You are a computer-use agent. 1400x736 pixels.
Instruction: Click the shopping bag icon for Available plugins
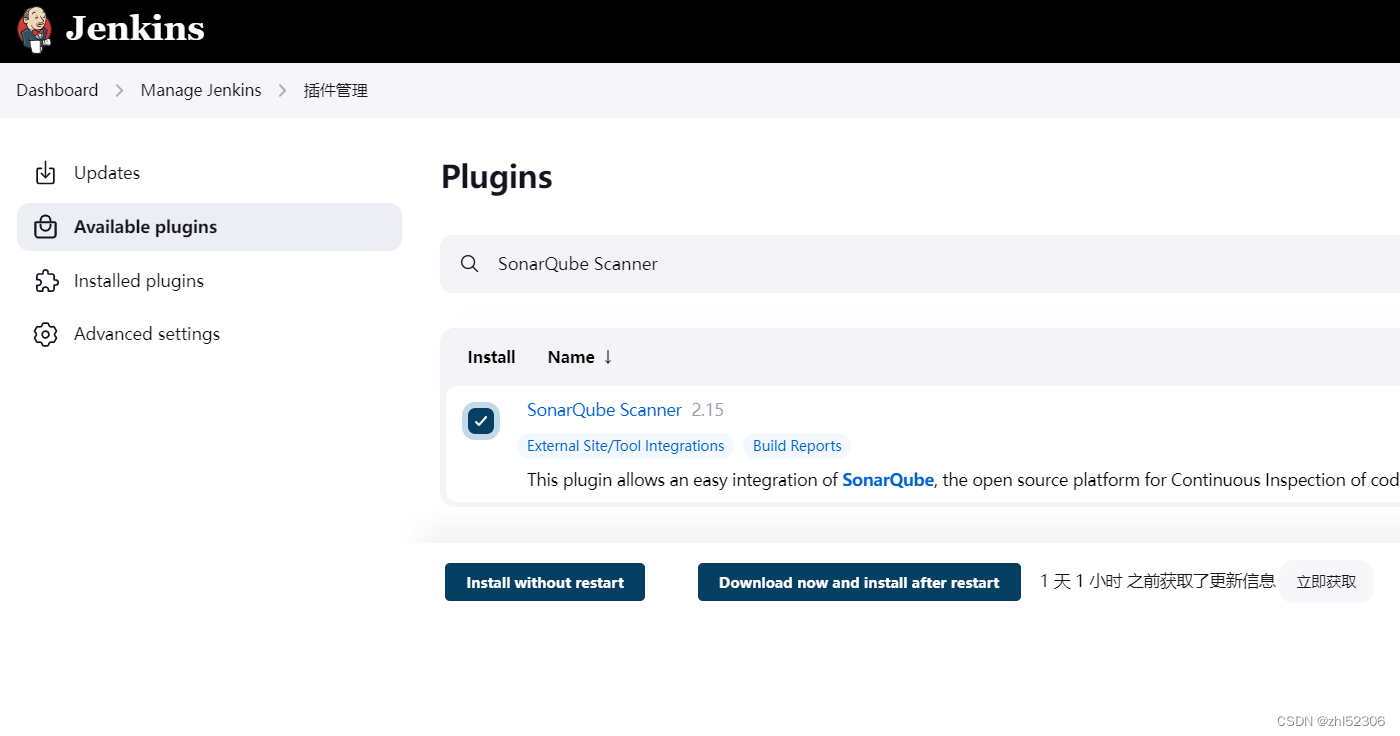(45, 227)
